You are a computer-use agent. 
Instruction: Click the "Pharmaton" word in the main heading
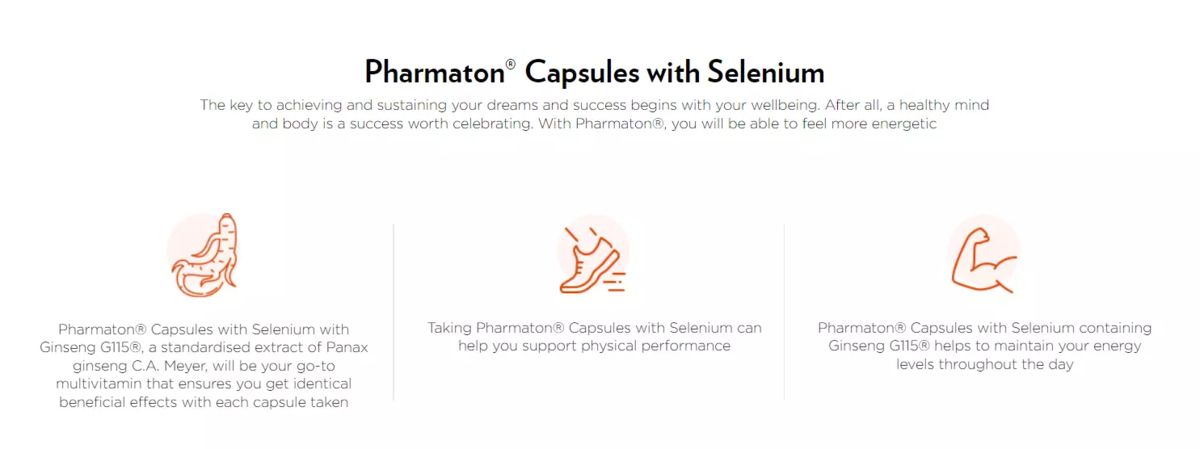(x=433, y=73)
